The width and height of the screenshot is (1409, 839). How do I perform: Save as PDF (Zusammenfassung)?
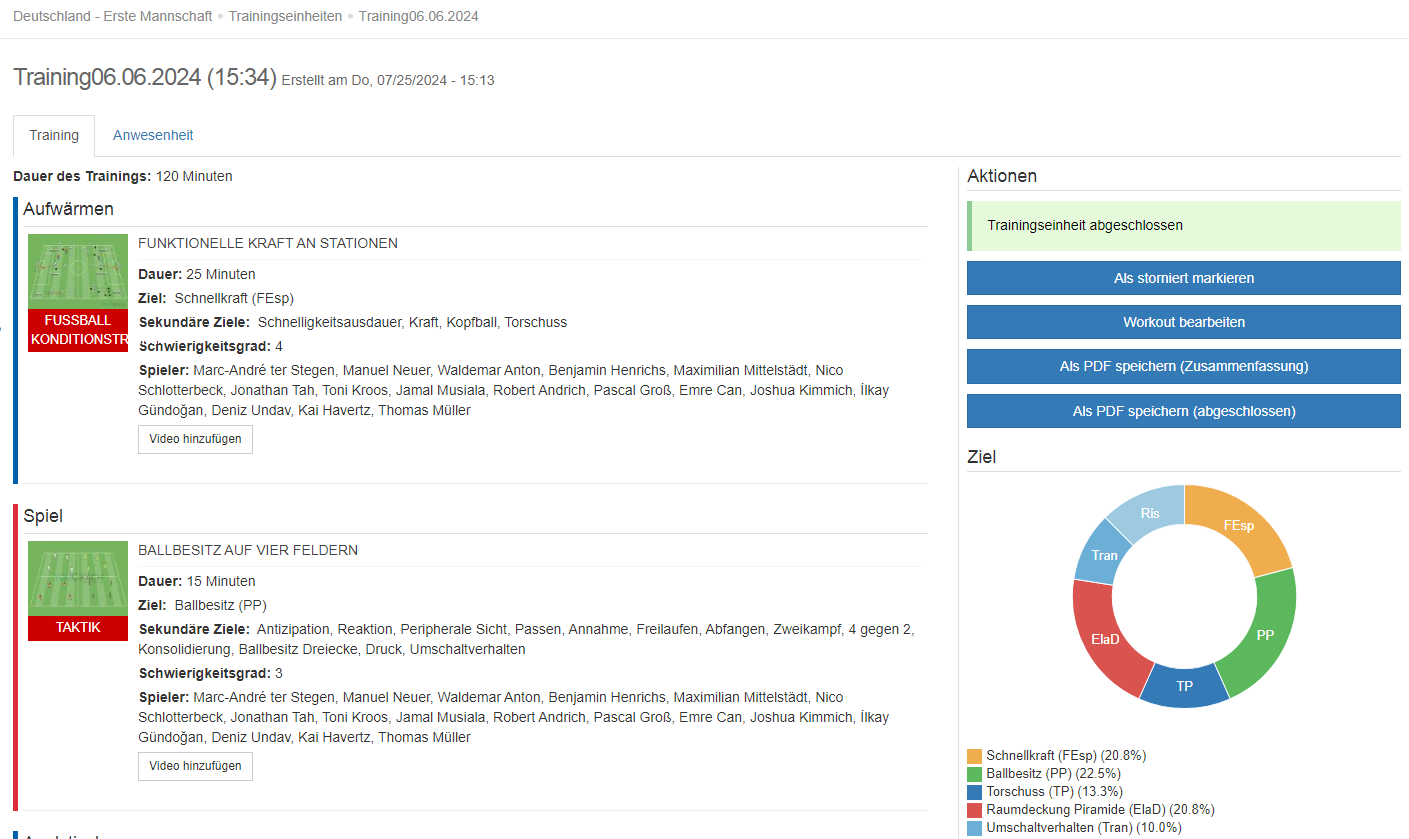point(1183,367)
